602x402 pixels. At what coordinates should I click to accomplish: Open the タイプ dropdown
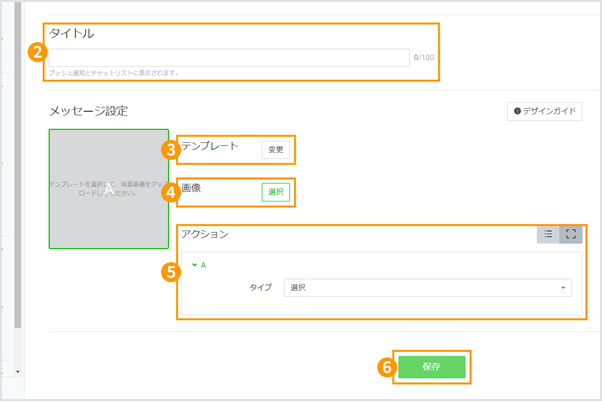[x=427, y=288]
